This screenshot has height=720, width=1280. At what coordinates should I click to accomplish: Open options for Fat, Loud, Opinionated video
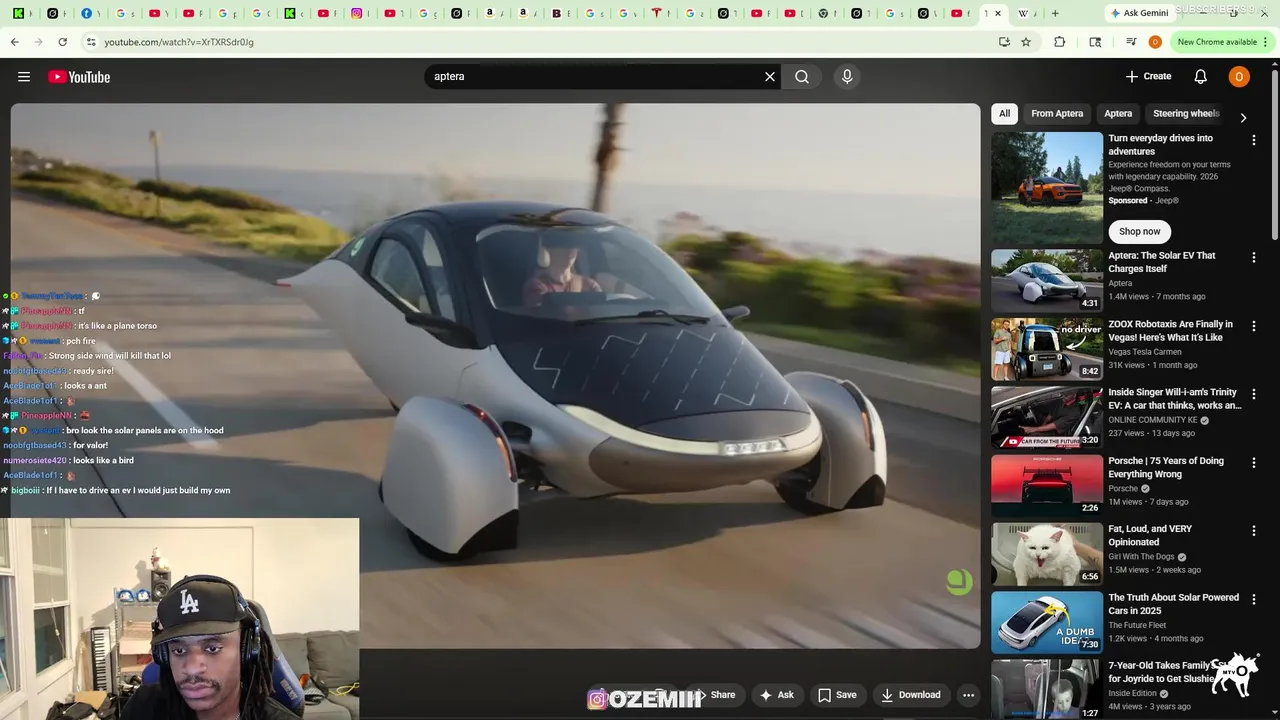(1254, 531)
